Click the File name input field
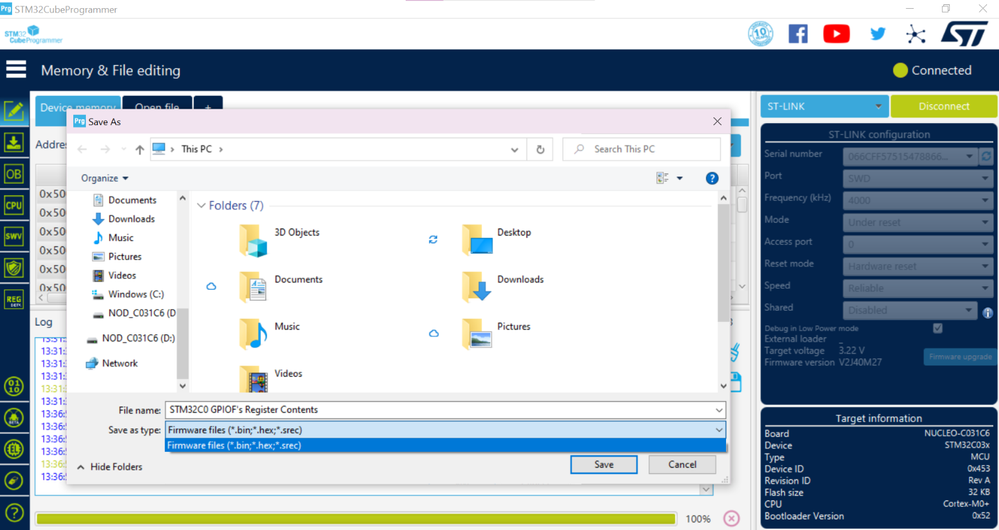999x530 pixels. tap(439, 410)
